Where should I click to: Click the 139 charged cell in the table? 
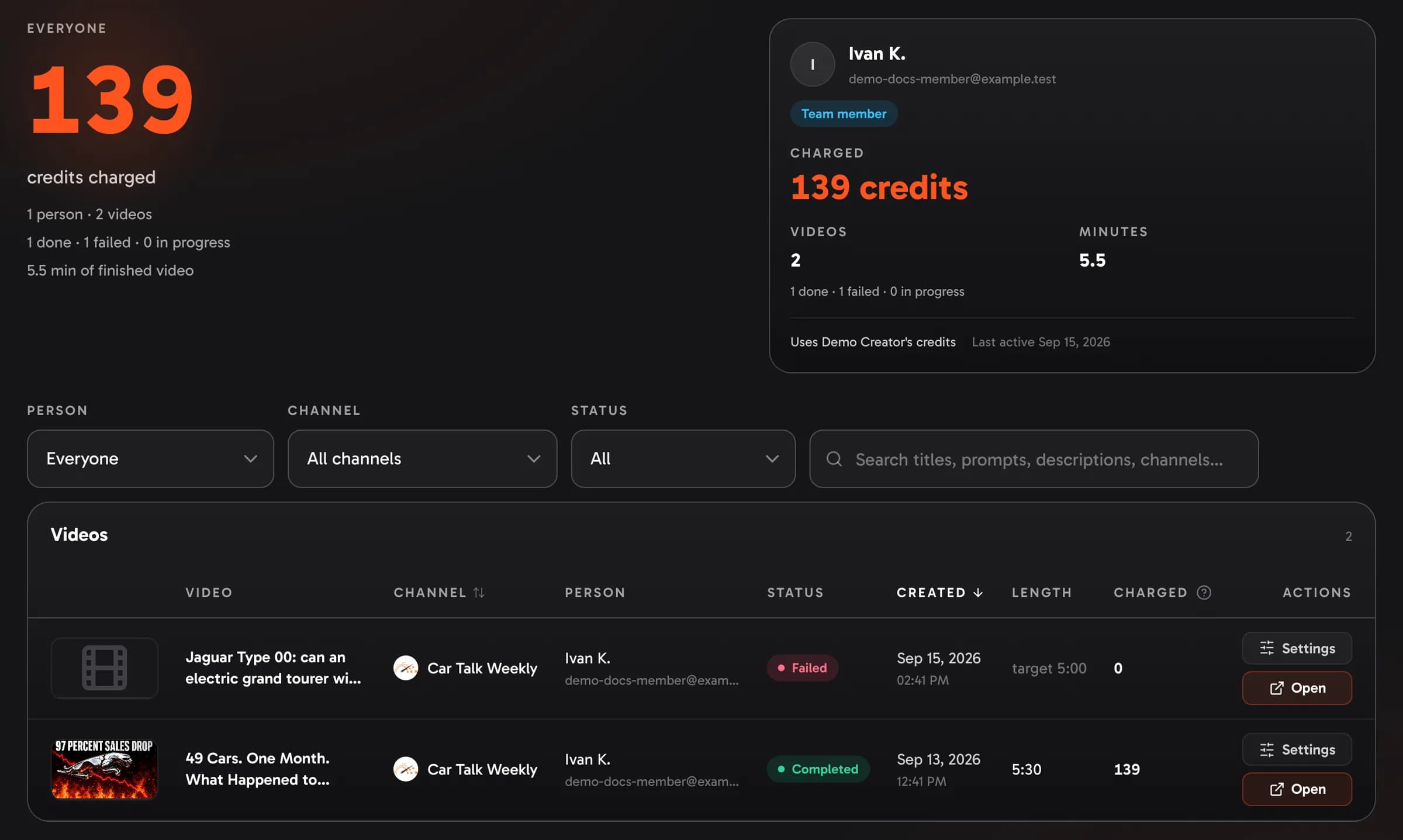coord(1126,769)
